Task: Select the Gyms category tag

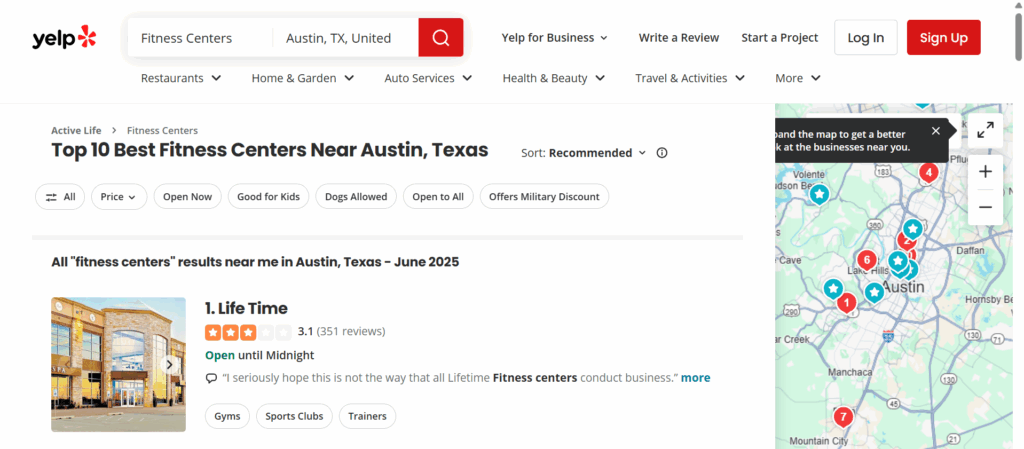Action: pyautogui.click(x=227, y=416)
